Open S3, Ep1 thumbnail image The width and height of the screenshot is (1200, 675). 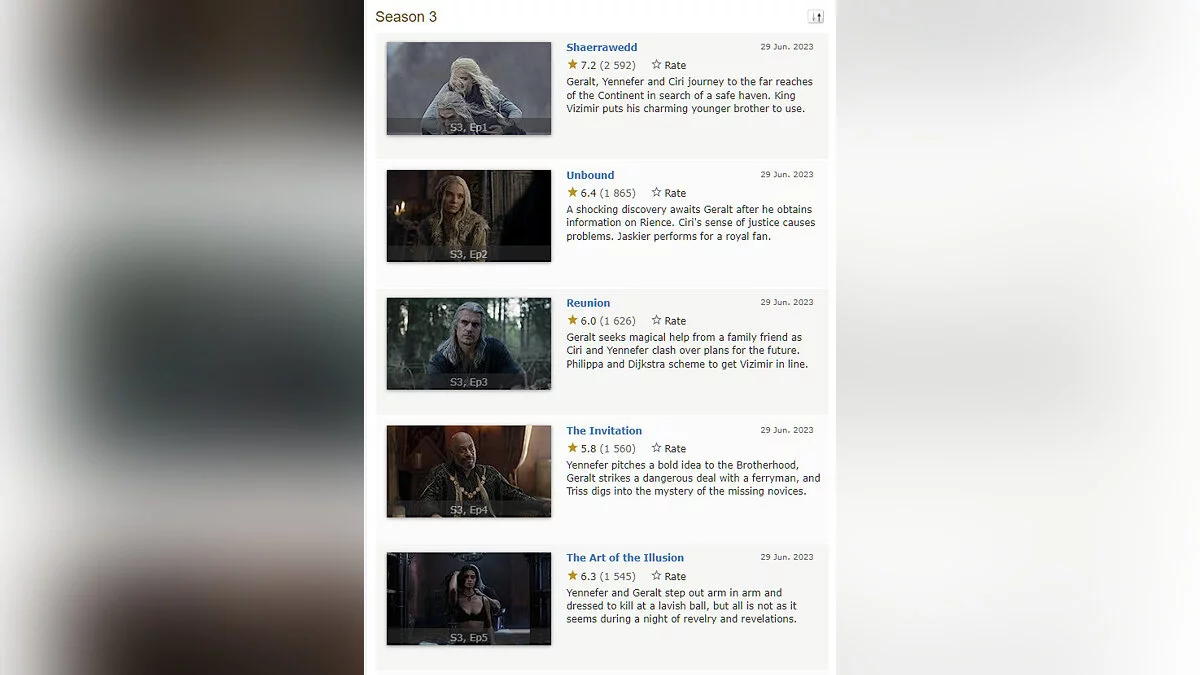[x=469, y=88]
